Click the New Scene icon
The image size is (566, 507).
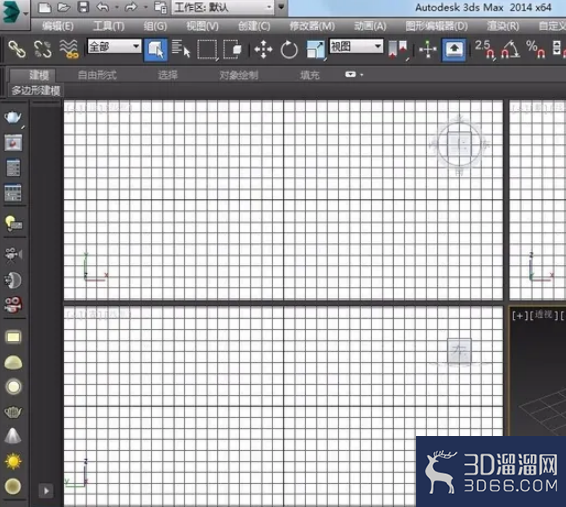(44, 7)
